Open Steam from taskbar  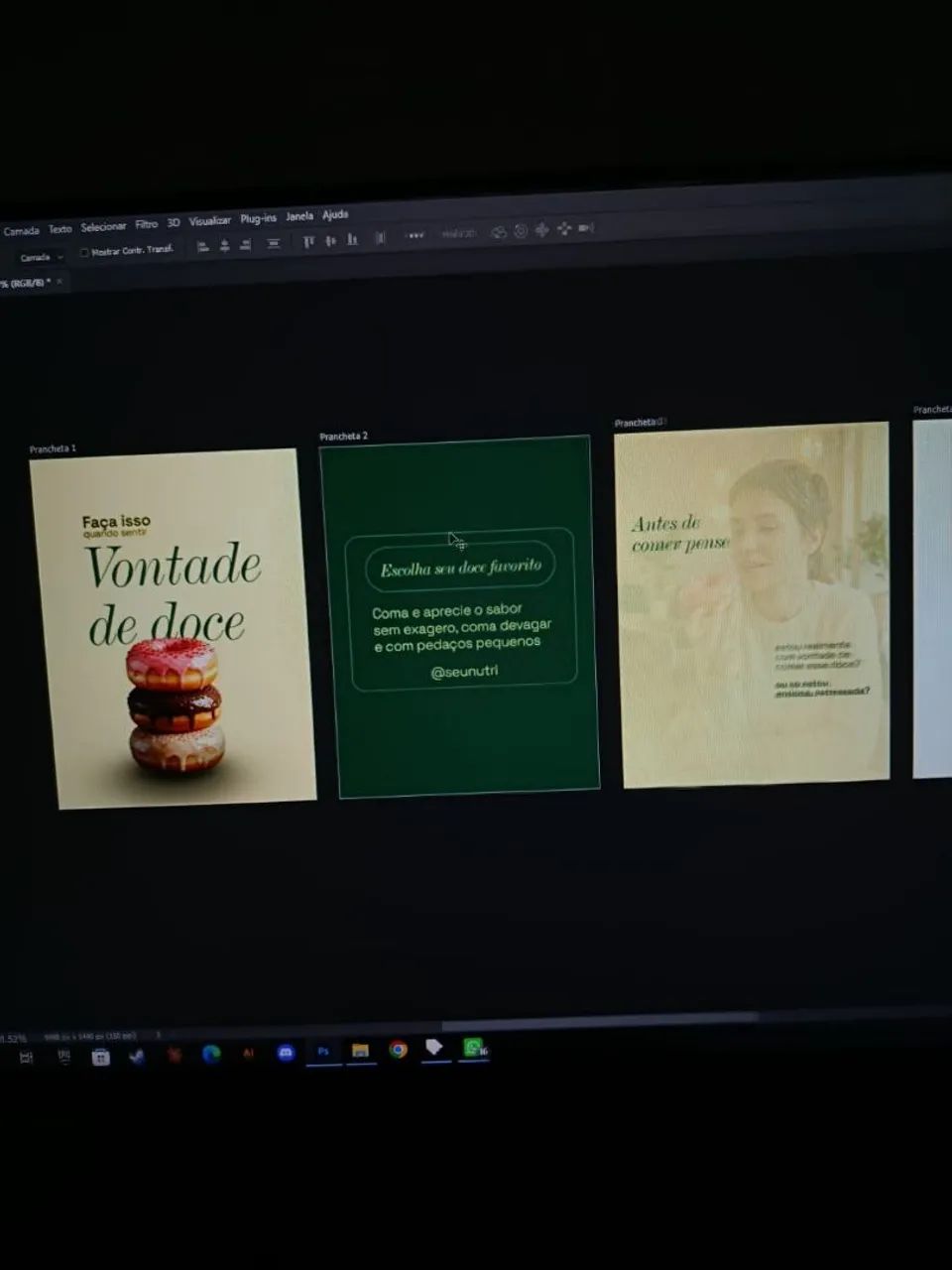[137, 1056]
